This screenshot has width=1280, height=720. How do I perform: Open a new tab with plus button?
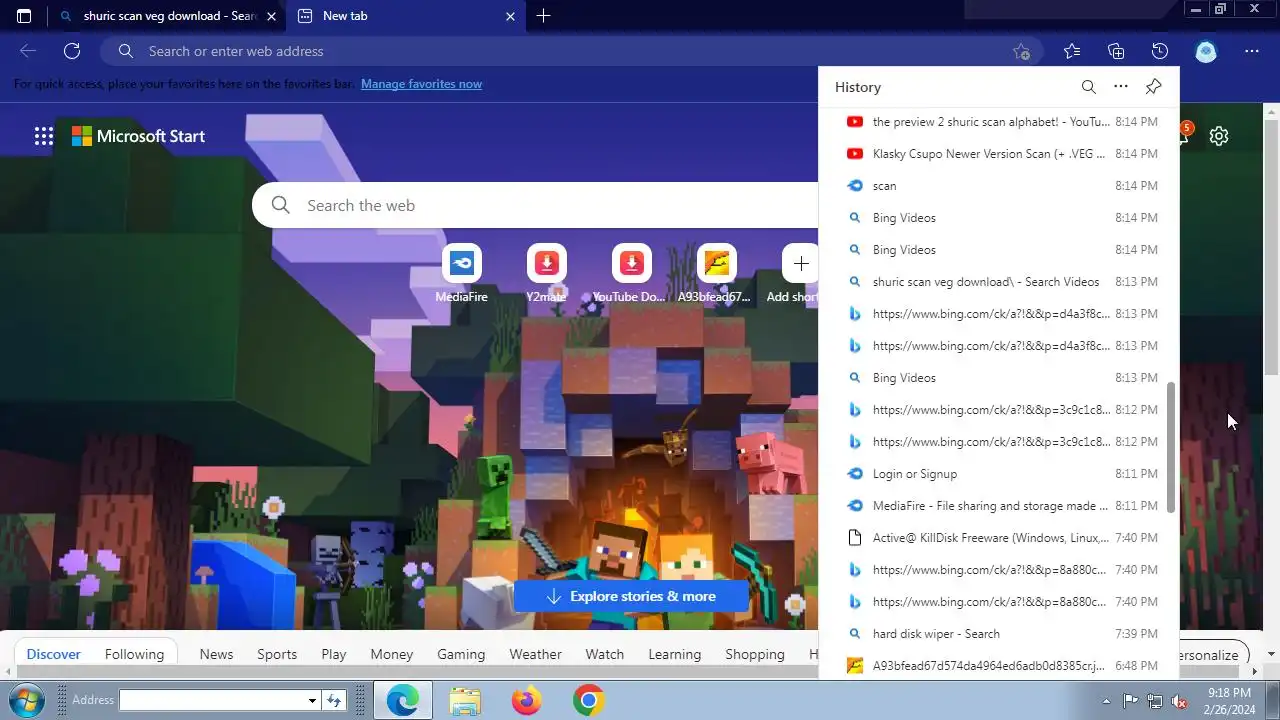click(x=543, y=16)
